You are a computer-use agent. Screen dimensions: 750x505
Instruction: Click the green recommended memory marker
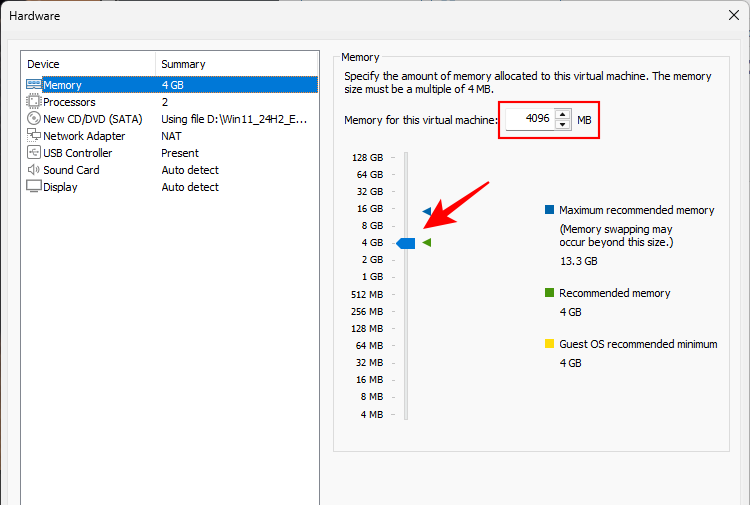tap(427, 242)
